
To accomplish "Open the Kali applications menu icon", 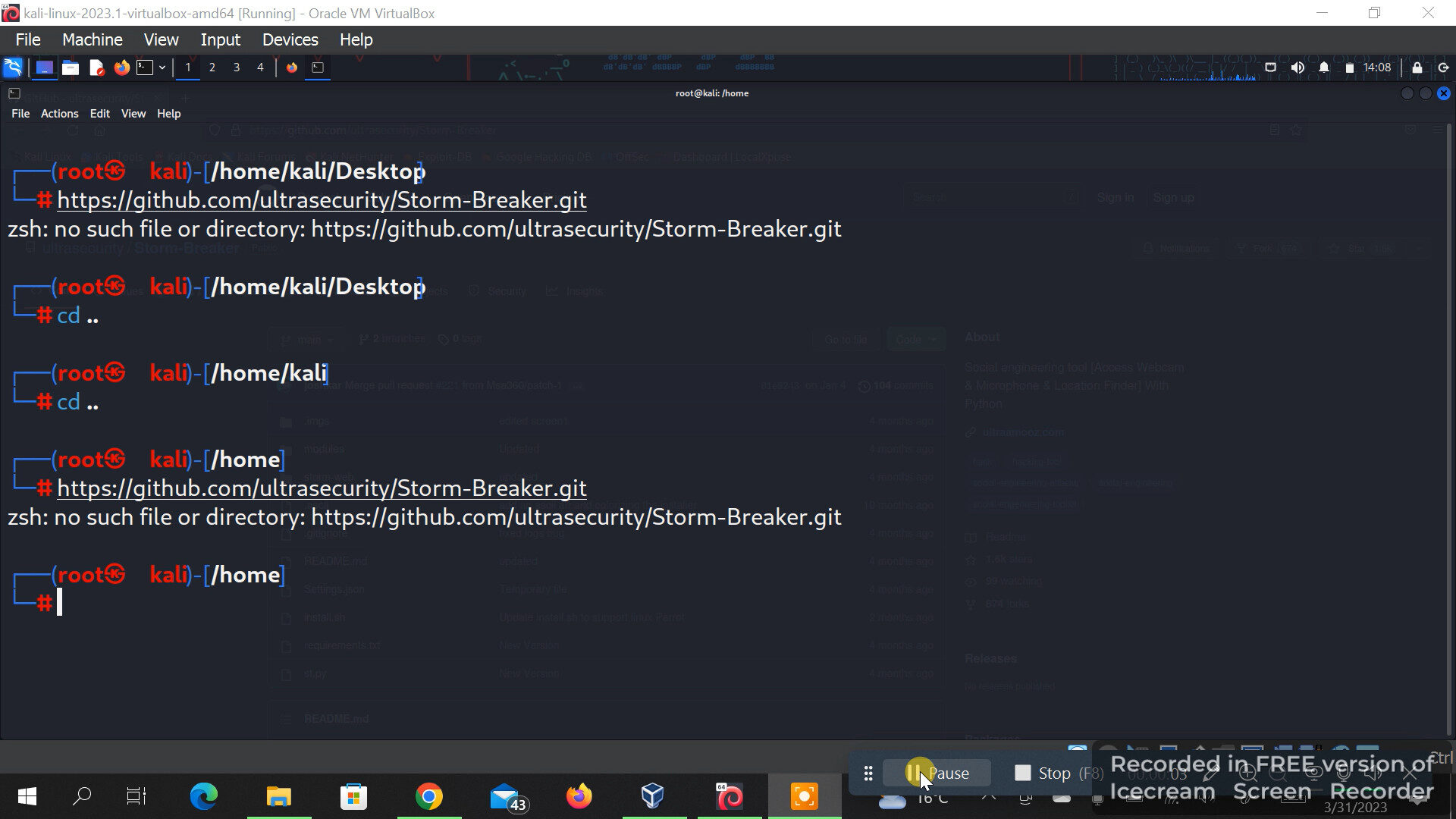I will [13, 67].
